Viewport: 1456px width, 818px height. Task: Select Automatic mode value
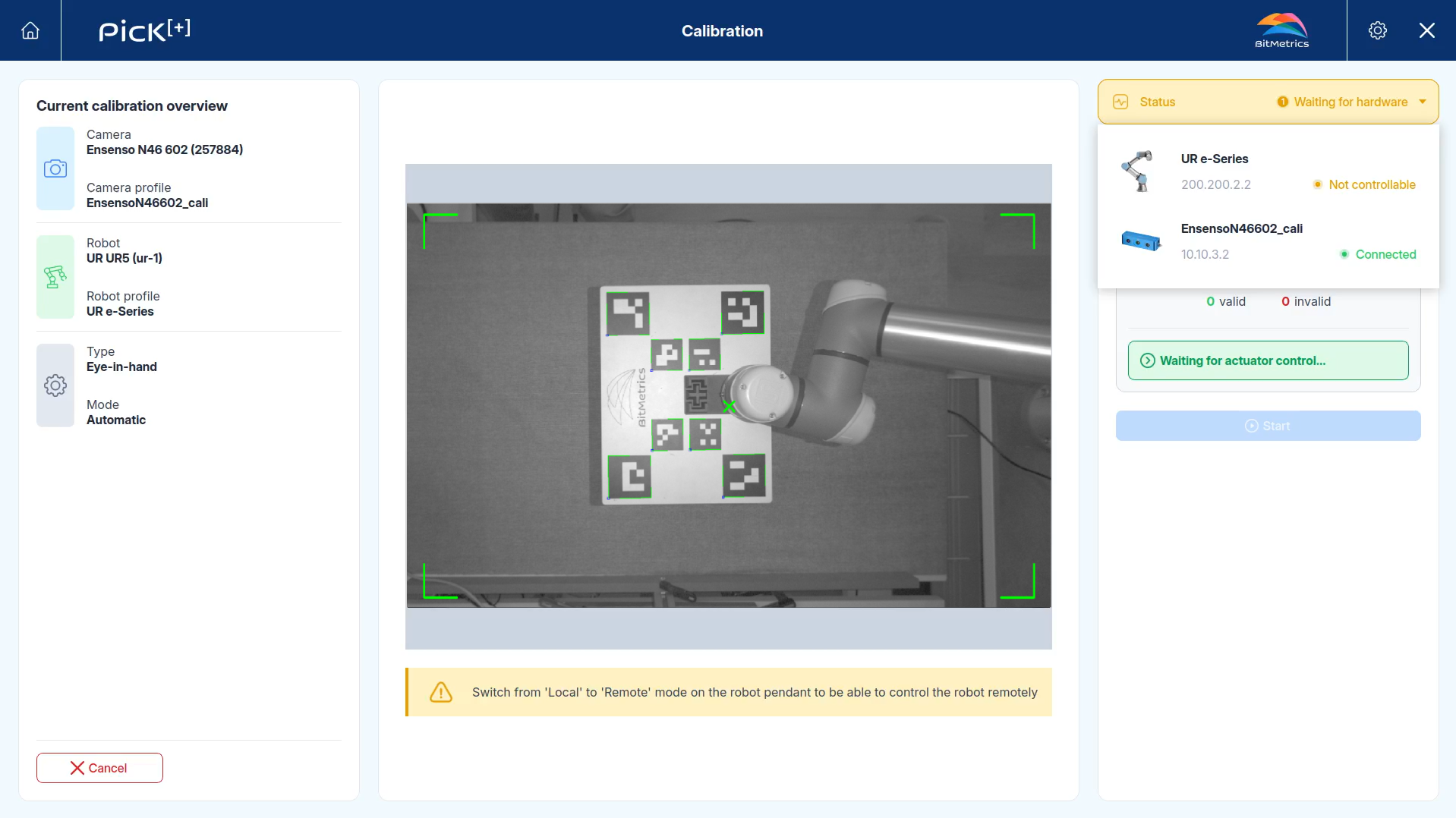click(116, 420)
